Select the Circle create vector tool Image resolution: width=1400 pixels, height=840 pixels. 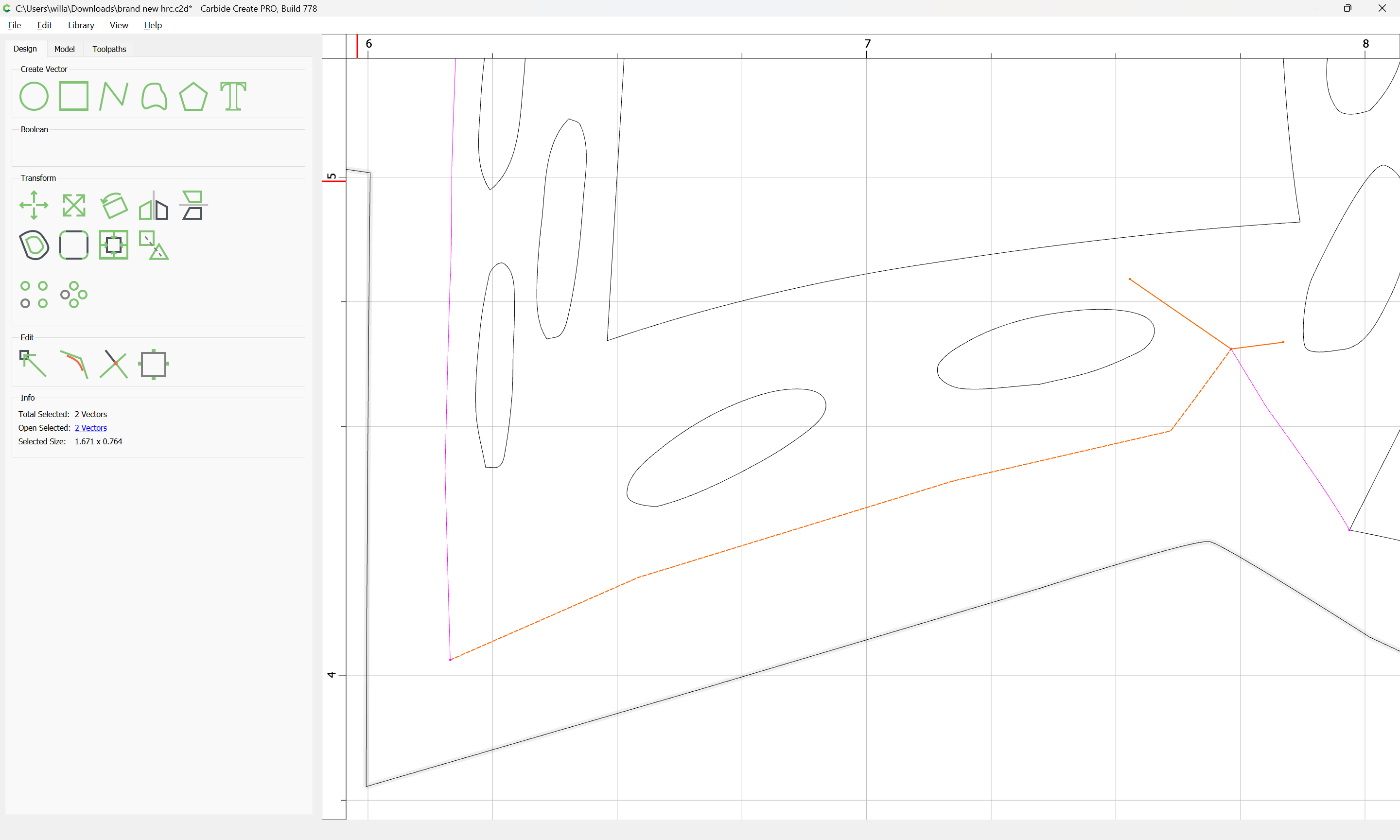click(34, 96)
